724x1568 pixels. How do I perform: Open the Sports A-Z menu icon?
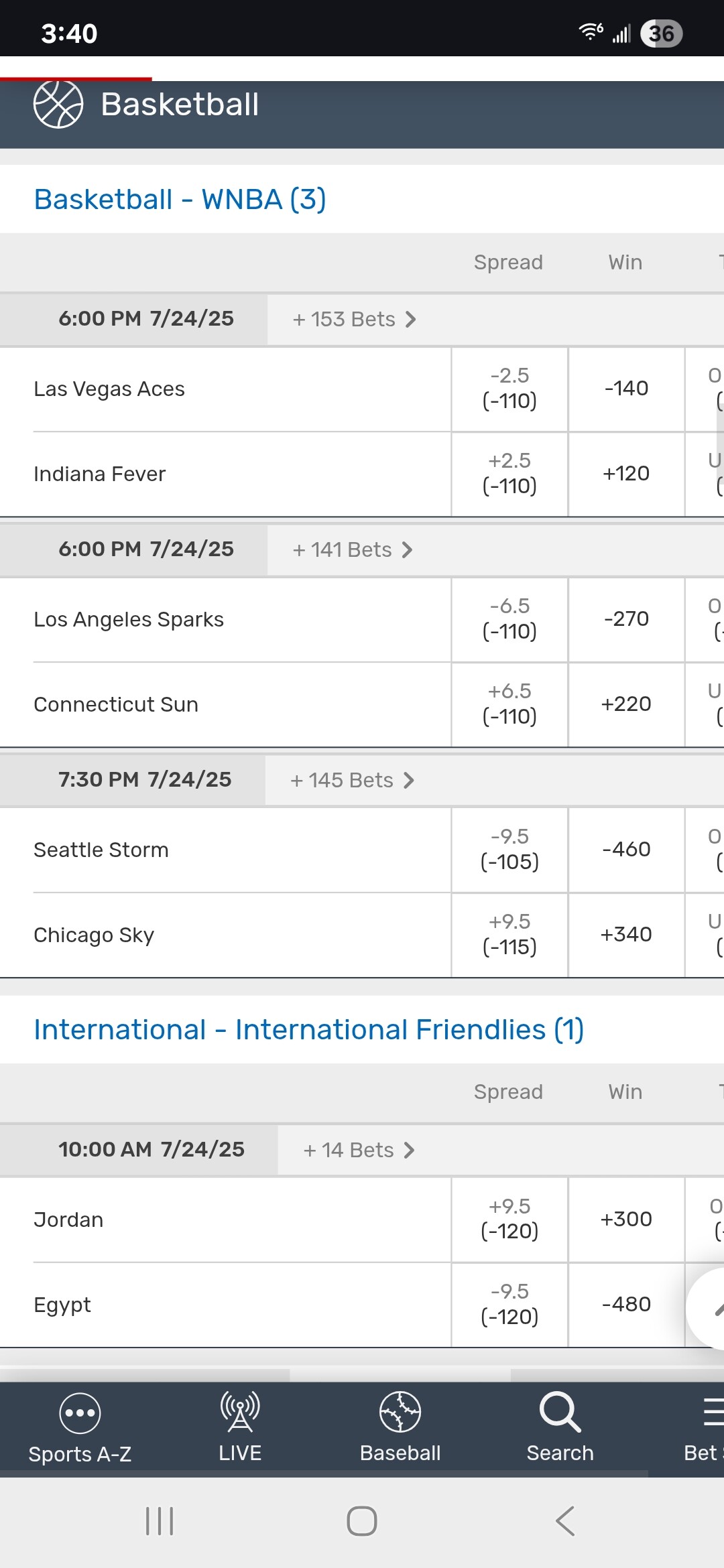click(x=80, y=1414)
